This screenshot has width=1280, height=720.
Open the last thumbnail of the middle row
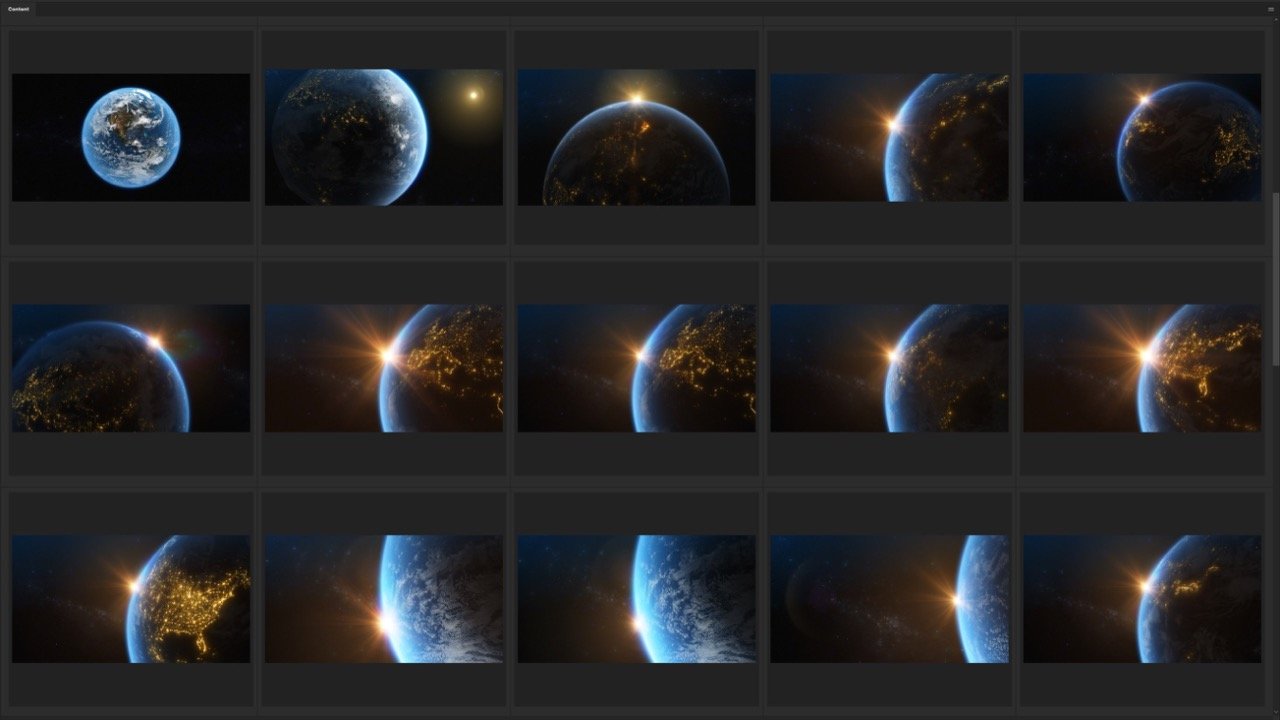(1143, 368)
